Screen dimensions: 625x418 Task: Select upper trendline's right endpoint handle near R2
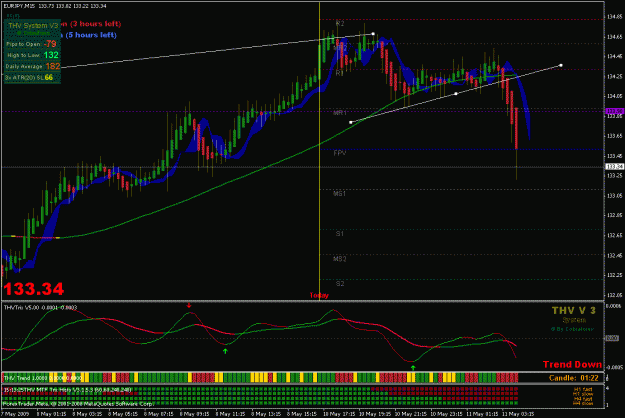(x=373, y=34)
